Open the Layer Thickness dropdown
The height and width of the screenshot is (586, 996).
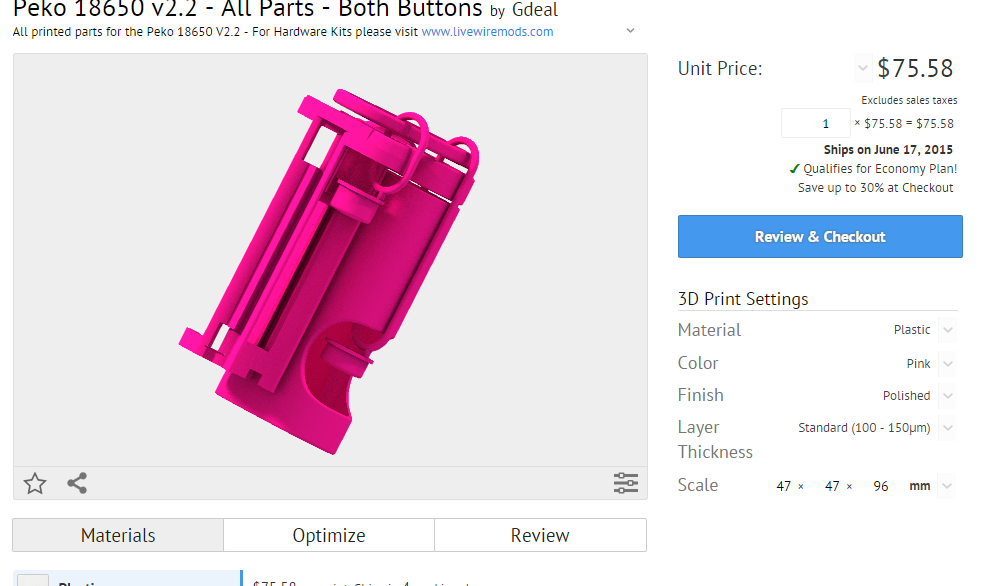coord(948,428)
